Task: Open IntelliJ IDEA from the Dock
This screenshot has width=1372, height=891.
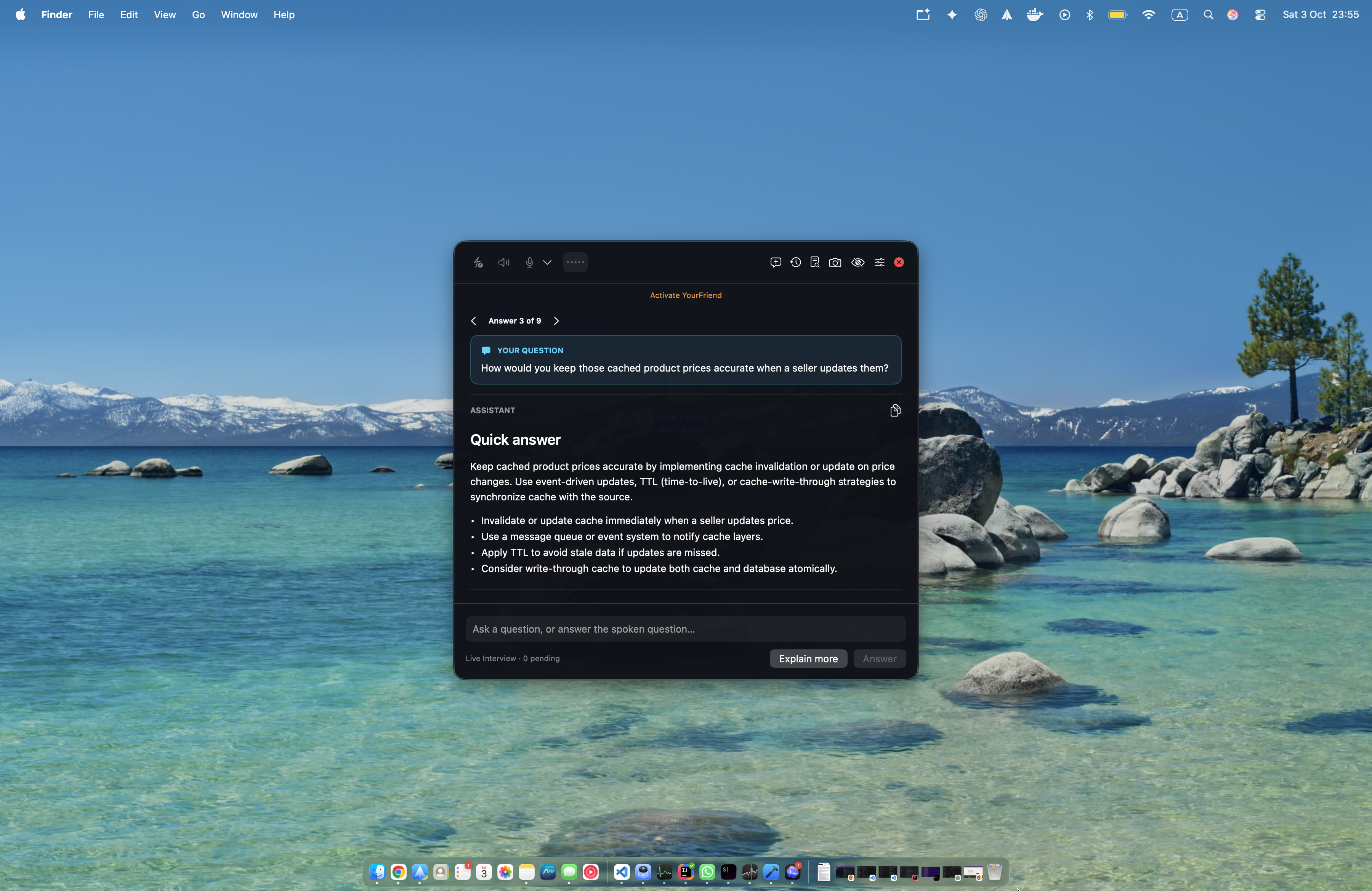Action: click(685, 872)
